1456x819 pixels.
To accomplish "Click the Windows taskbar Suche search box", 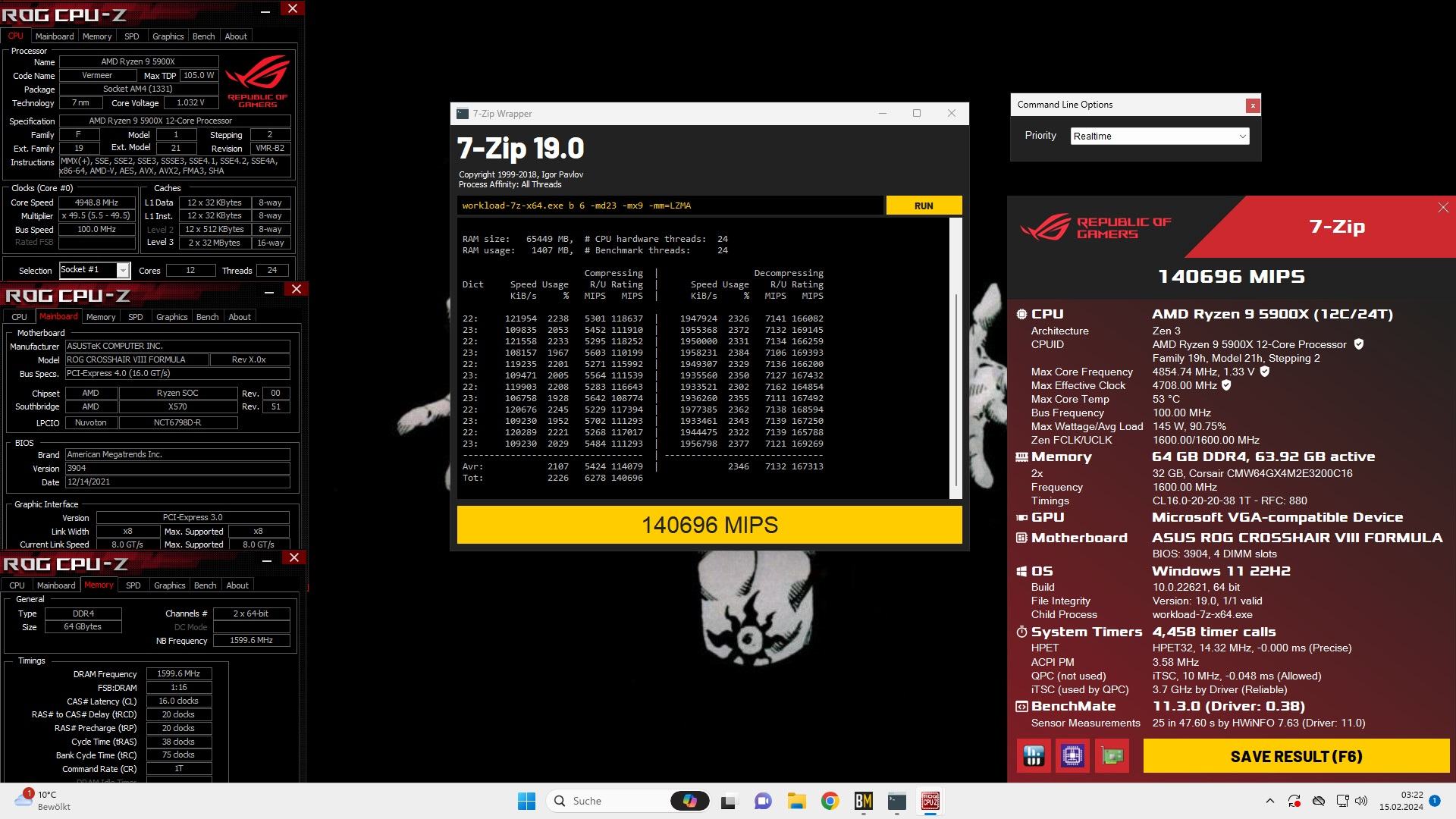I will pyautogui.click(x=629, y=801).
